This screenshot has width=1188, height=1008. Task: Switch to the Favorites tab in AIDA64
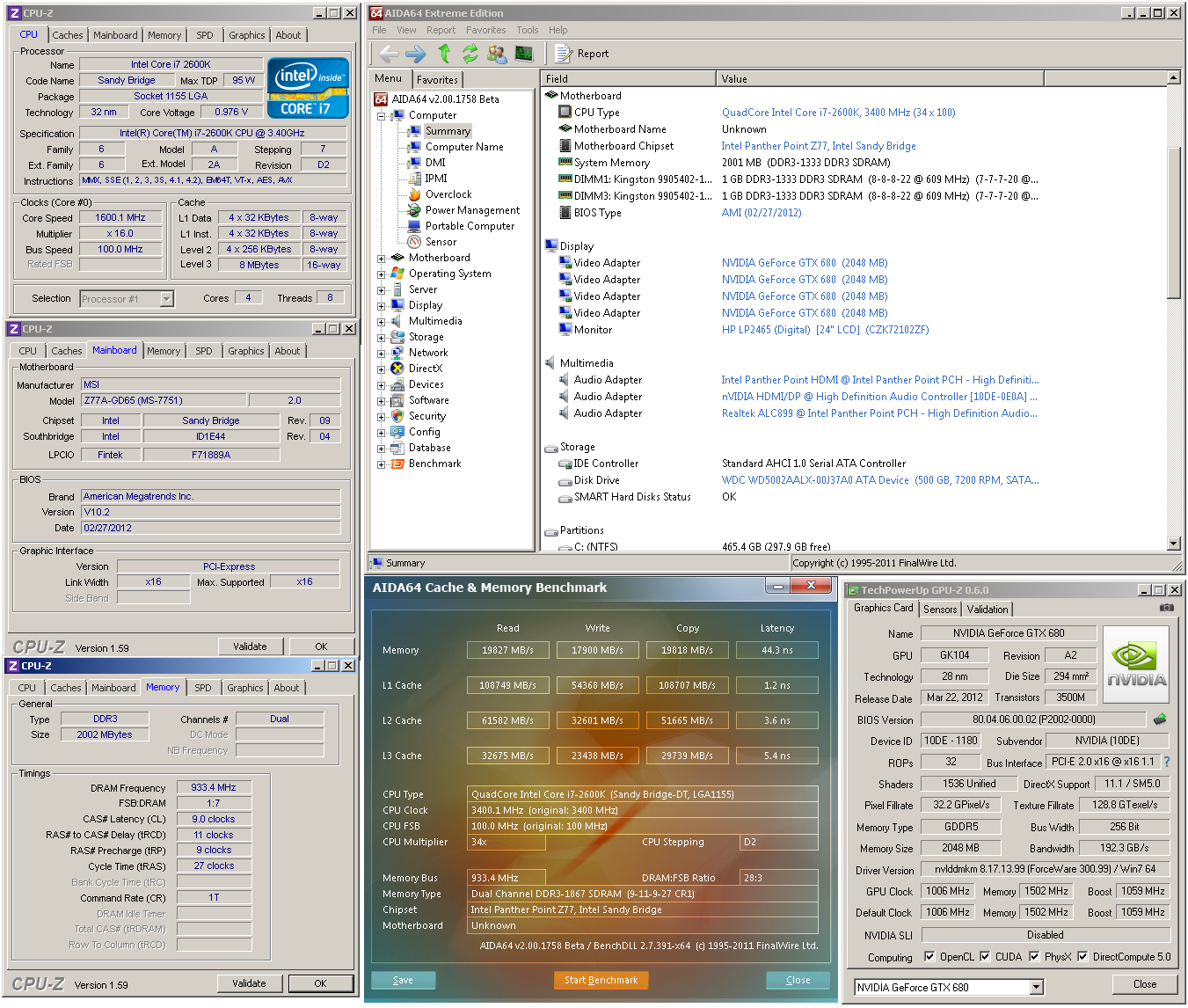437,79
